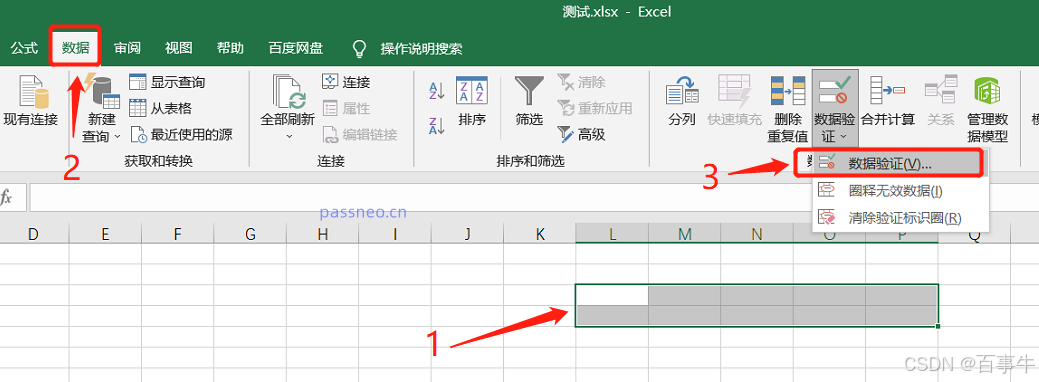The height and width of the screenshot is (382, 1039).
Task: Sort ascending A to Z icon
Action: coord(437,91)
